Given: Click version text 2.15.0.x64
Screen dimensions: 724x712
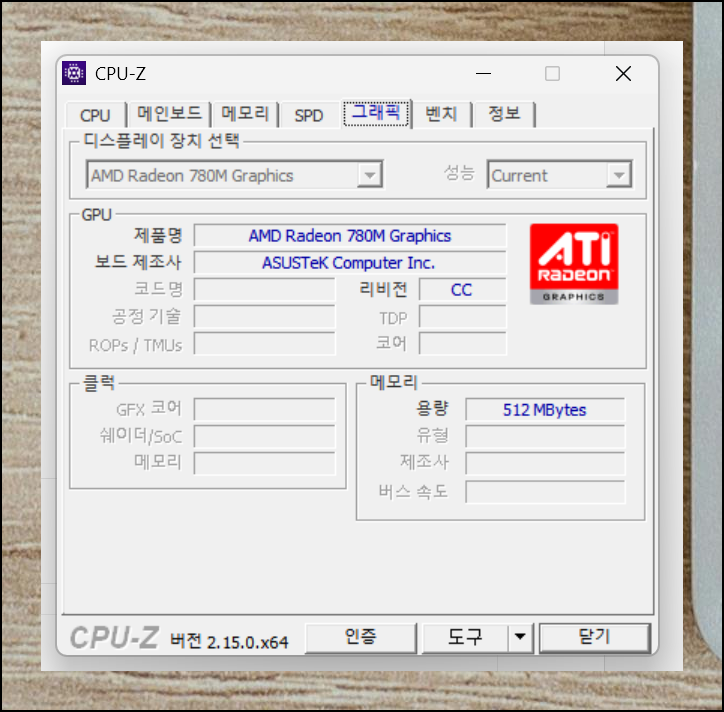Looking at the screenshot, I should pyautogui.click(x=247, y=642).
